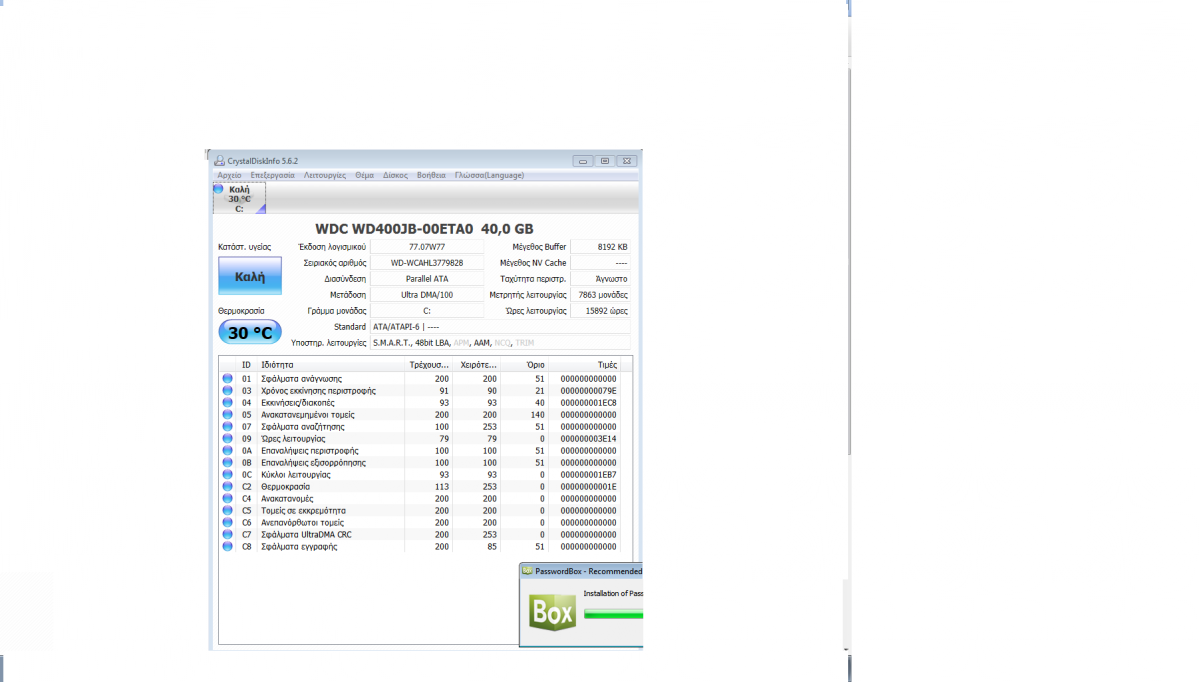Screen dimensions: 1200x682
Task: Click the status dot of row 07 Σφάλματα αναζήτησης
Action: 228,427
